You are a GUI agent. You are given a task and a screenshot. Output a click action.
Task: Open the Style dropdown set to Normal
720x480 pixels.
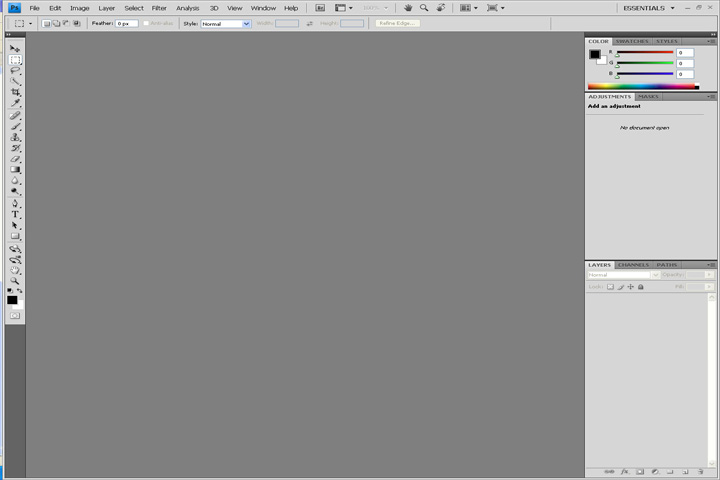pos(225,24)
